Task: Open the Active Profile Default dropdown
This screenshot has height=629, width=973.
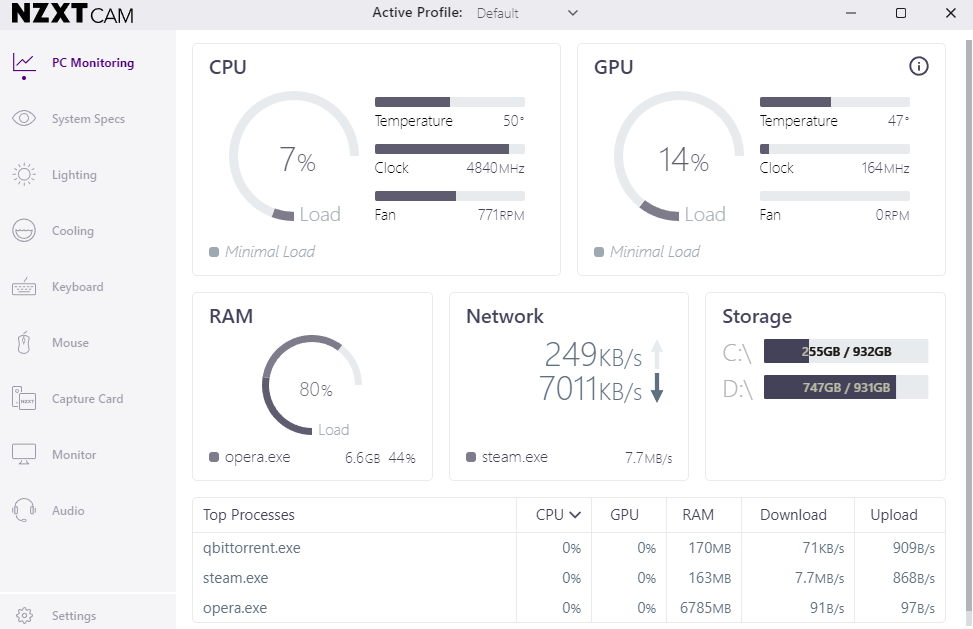Action: click(527, 13)
